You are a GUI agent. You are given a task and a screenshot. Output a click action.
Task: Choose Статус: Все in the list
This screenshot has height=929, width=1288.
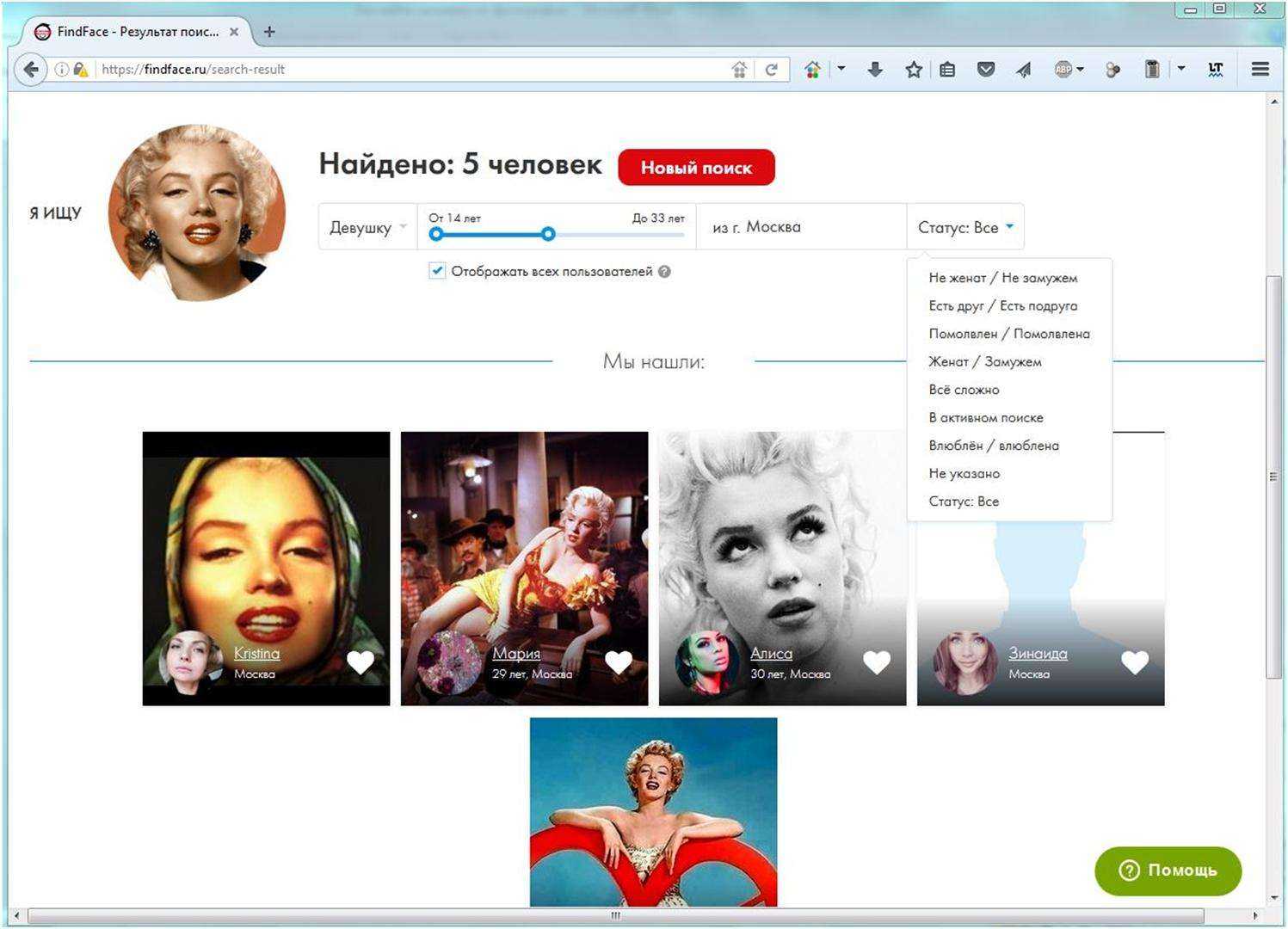point(964,501)
